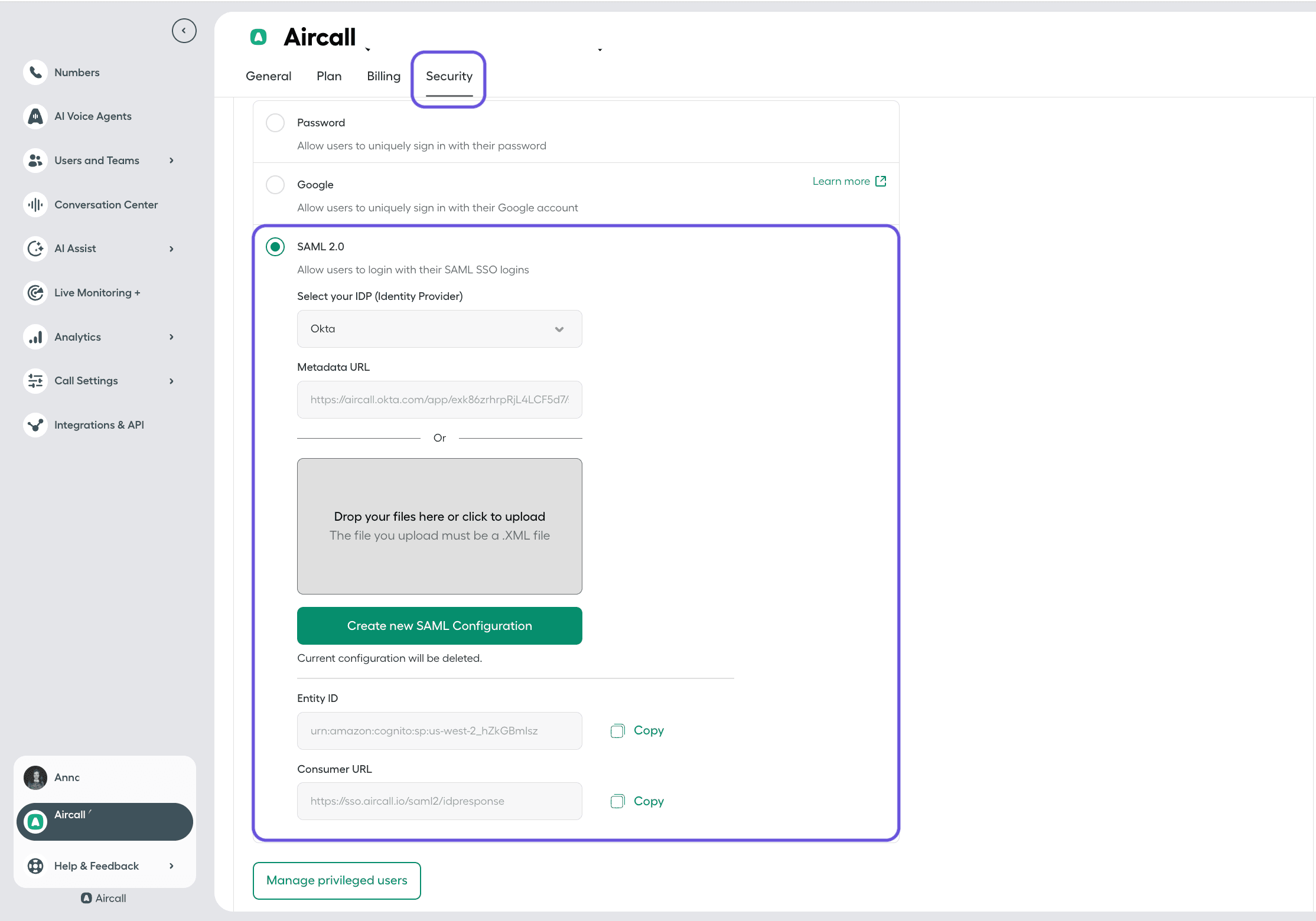
Task: Collapse sidebar with the arrow button
Action: coord(184,31)
